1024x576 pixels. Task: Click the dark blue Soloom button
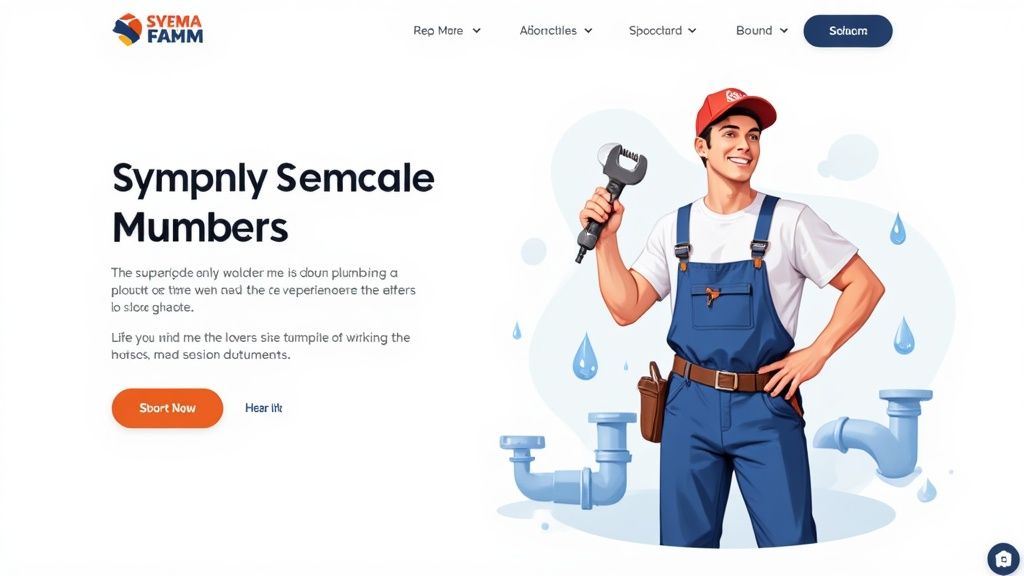(x=848, y=31)
